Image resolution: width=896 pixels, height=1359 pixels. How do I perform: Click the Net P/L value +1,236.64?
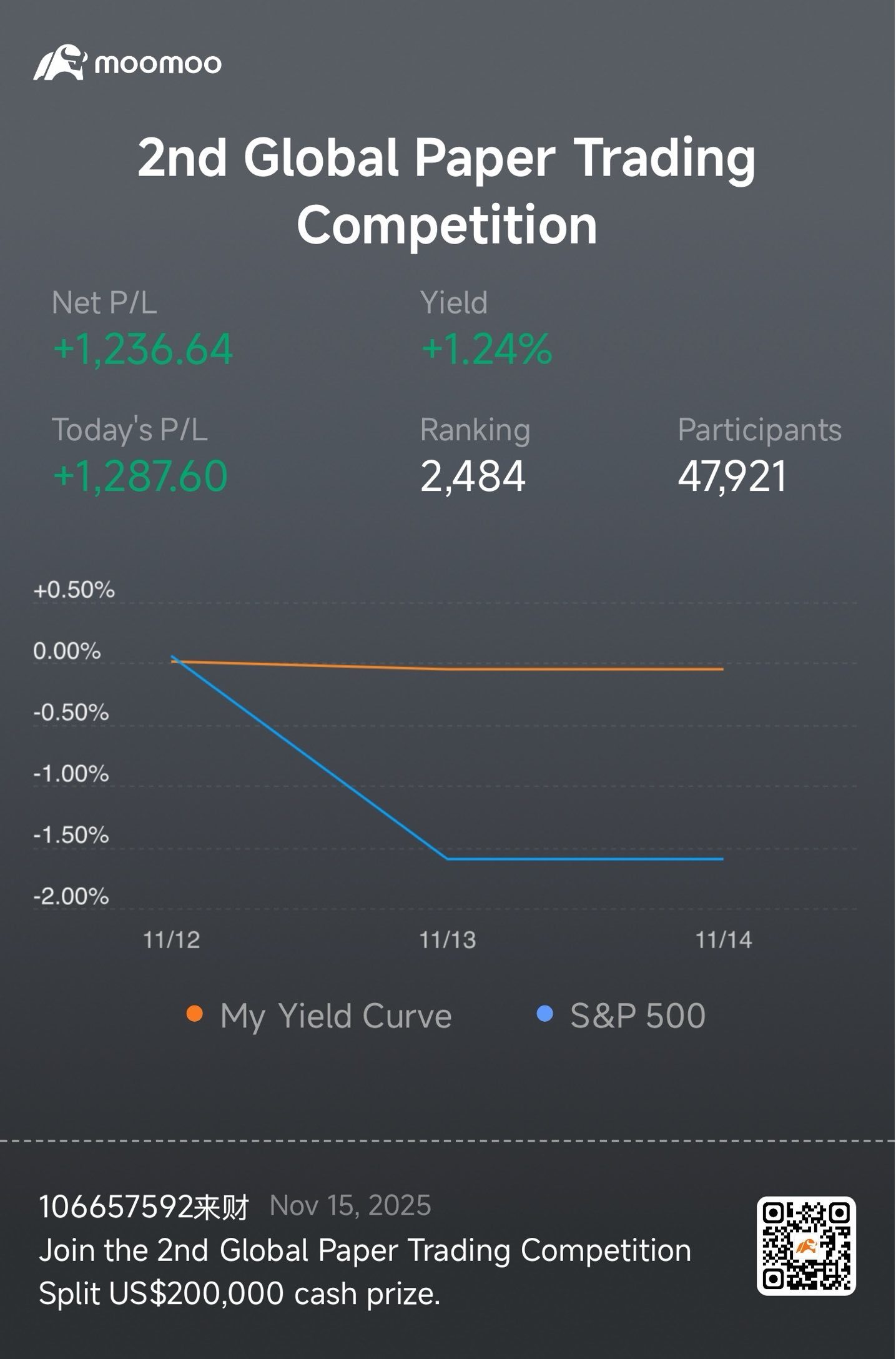click(143, 349)
